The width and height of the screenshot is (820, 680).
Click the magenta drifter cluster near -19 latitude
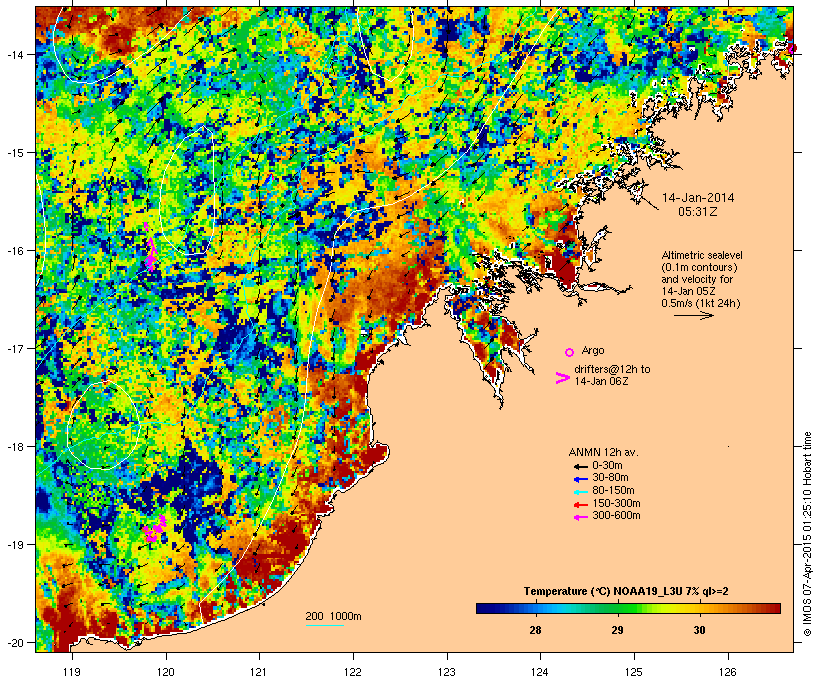coord(155,529)
